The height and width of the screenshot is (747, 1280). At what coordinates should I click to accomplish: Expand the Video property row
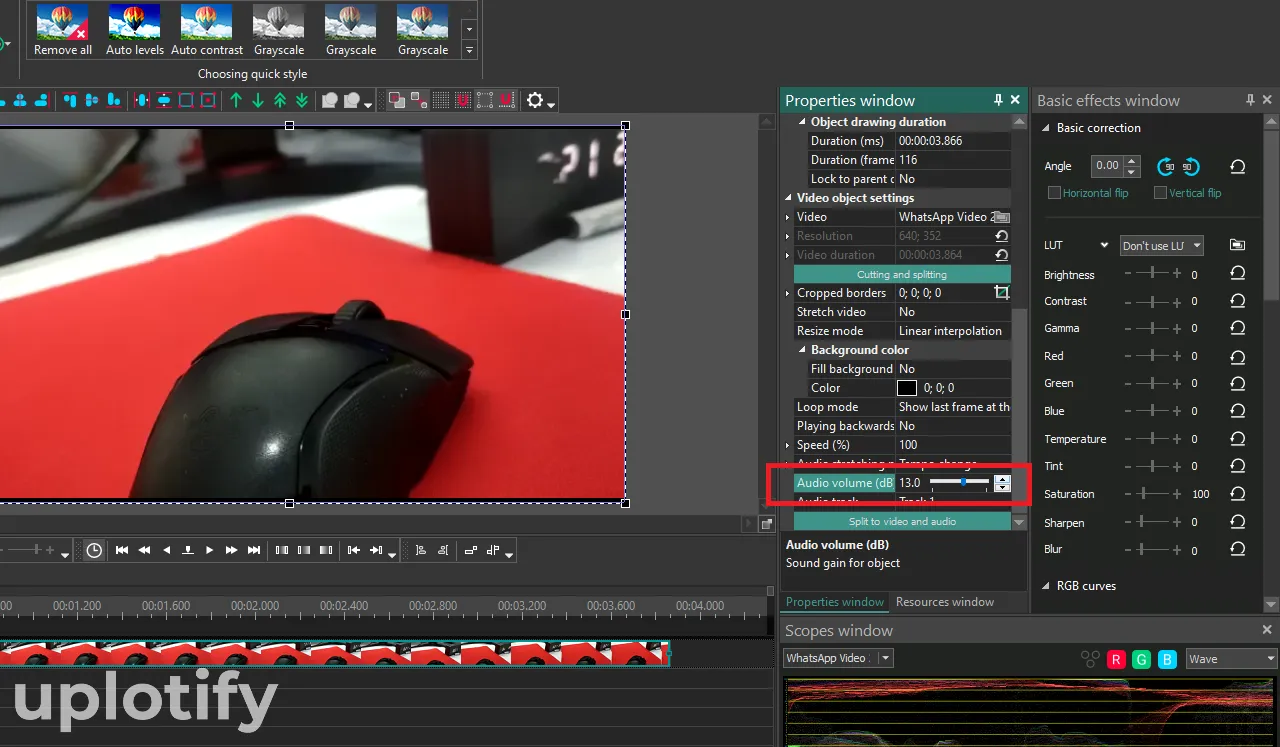coord(788,217)
